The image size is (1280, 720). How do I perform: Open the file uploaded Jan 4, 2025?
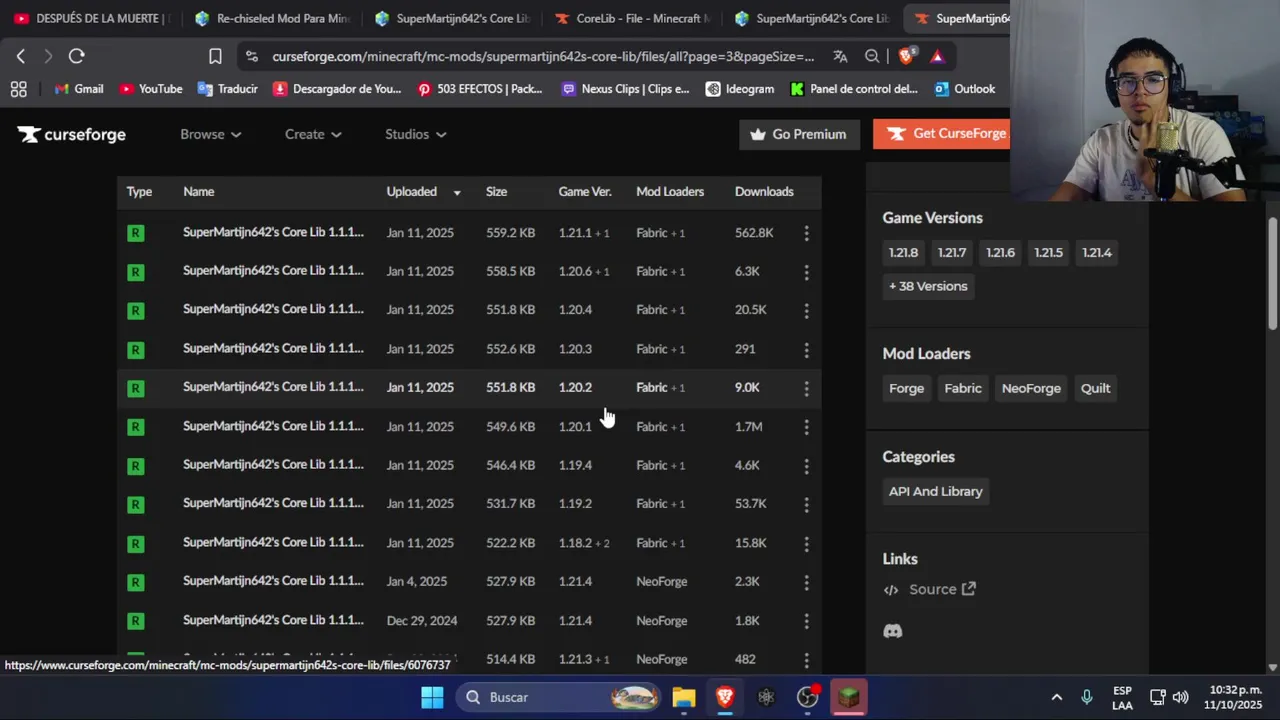pos(469,582)
